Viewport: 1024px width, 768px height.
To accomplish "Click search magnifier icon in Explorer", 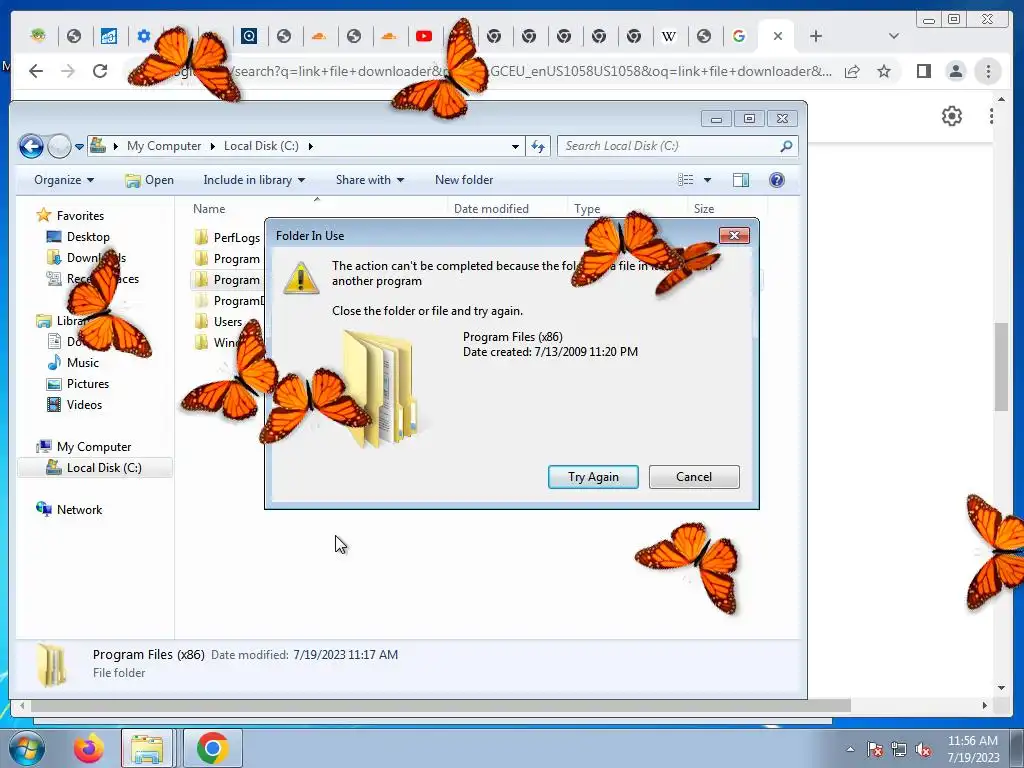I will point(786,146).
